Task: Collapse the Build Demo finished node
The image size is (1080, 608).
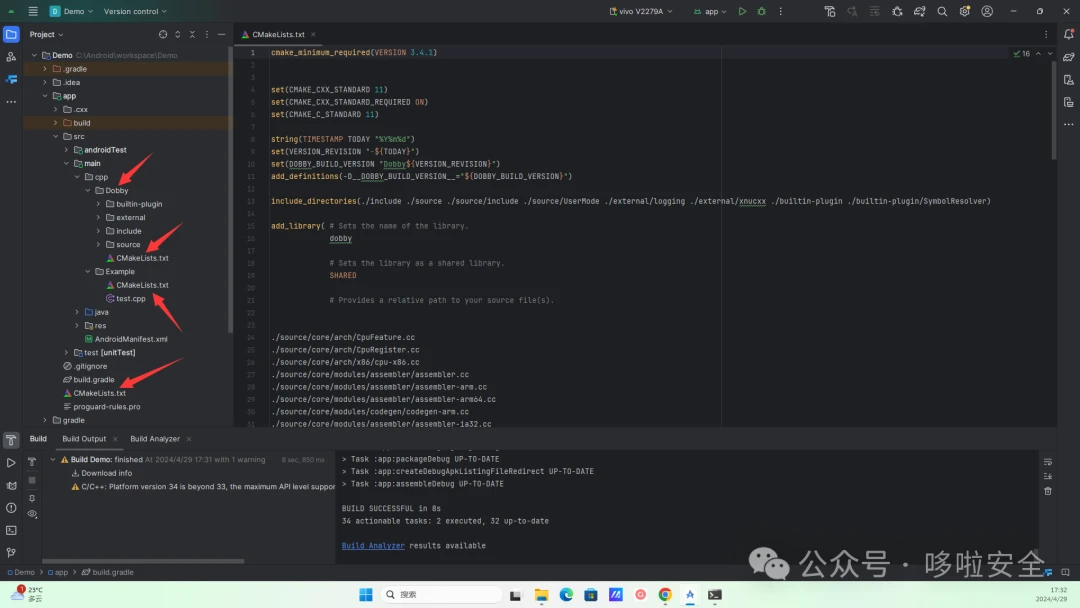Action: point(53,459)
